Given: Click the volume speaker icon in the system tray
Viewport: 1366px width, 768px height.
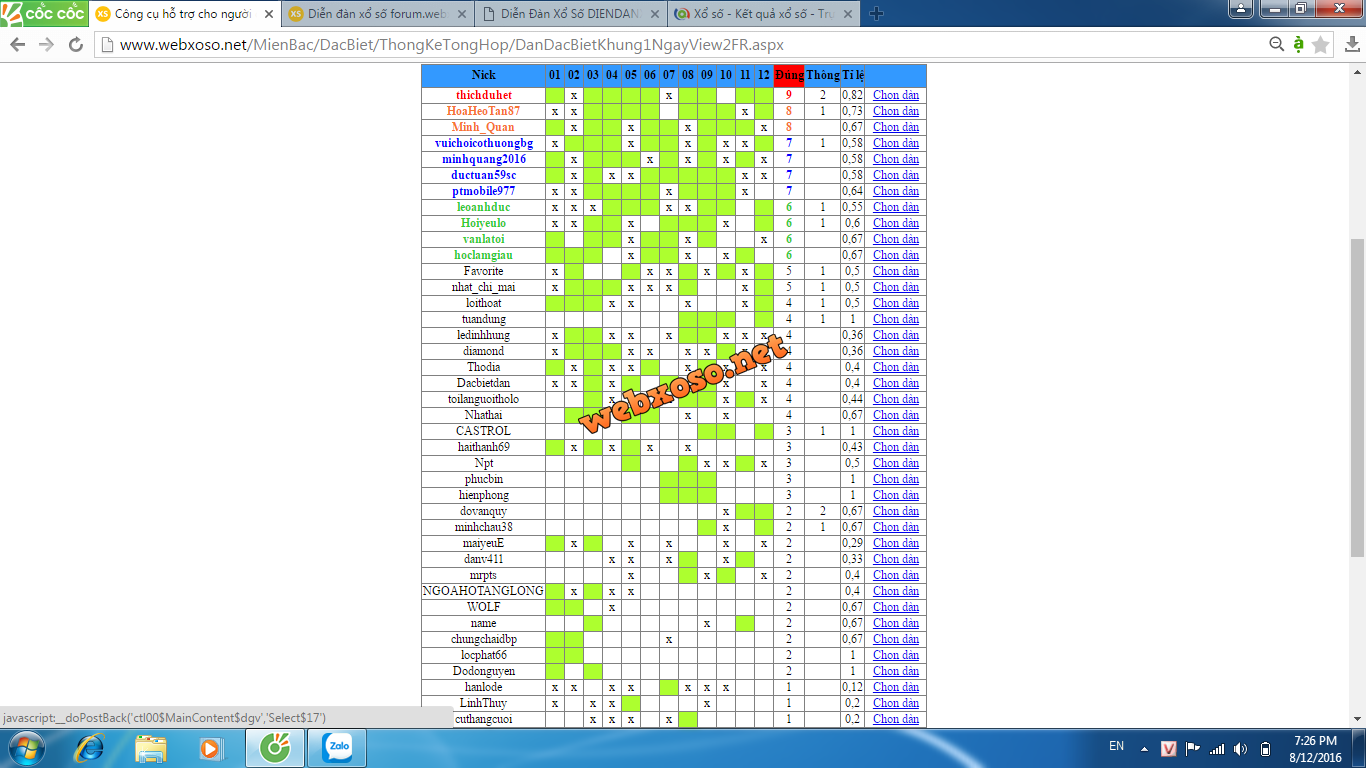Looking at the screenshot, I should (x=1240, y=749).
